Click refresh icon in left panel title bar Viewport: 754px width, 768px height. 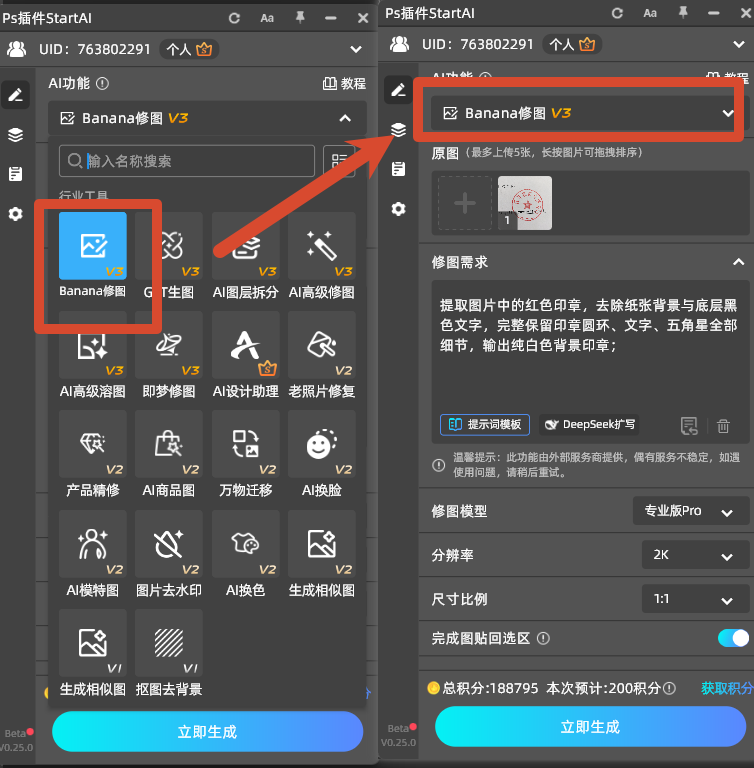click(x=235, y=18)
